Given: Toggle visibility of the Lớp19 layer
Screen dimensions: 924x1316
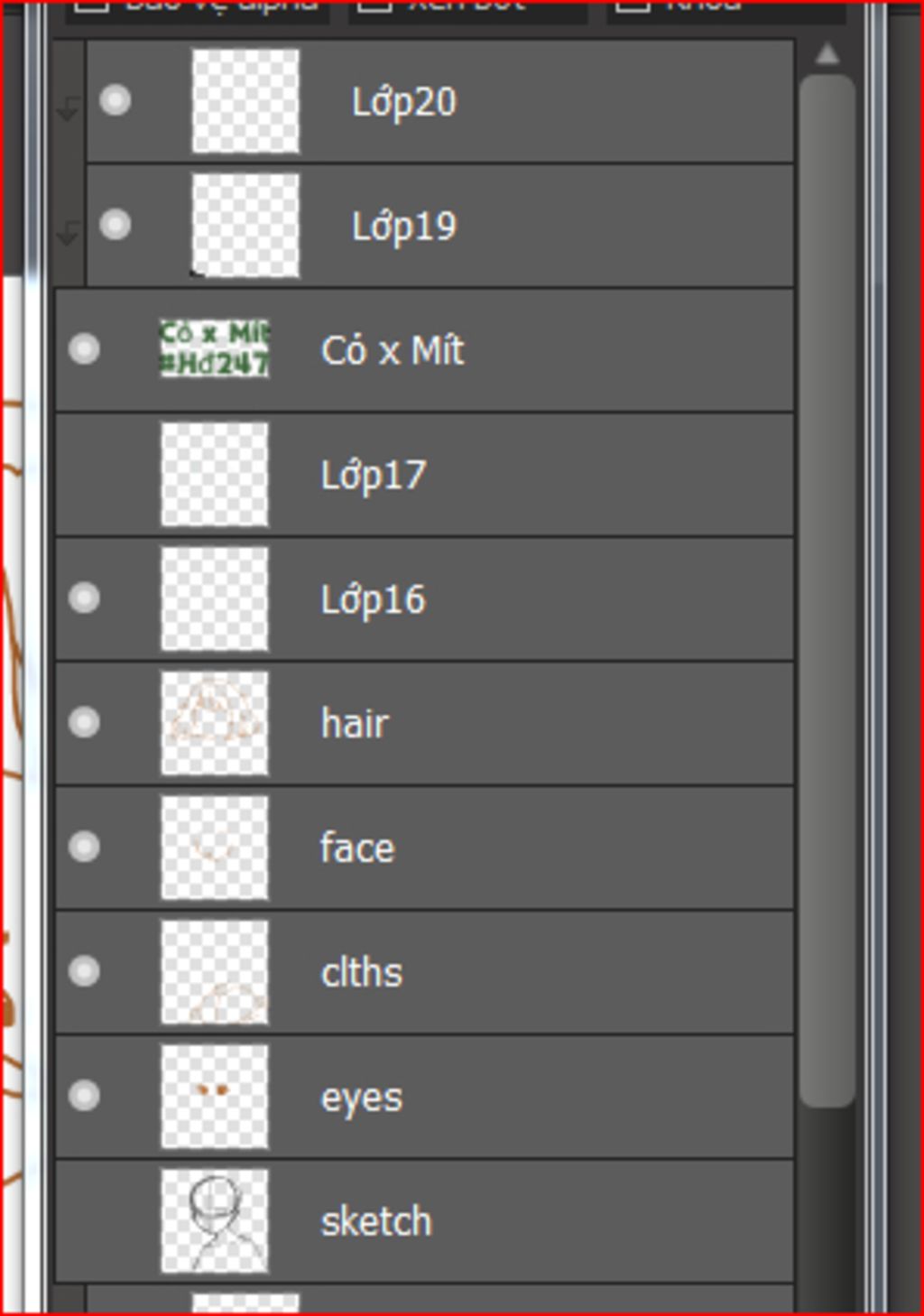Looking at the screenshot, I should tap(115, 225).
